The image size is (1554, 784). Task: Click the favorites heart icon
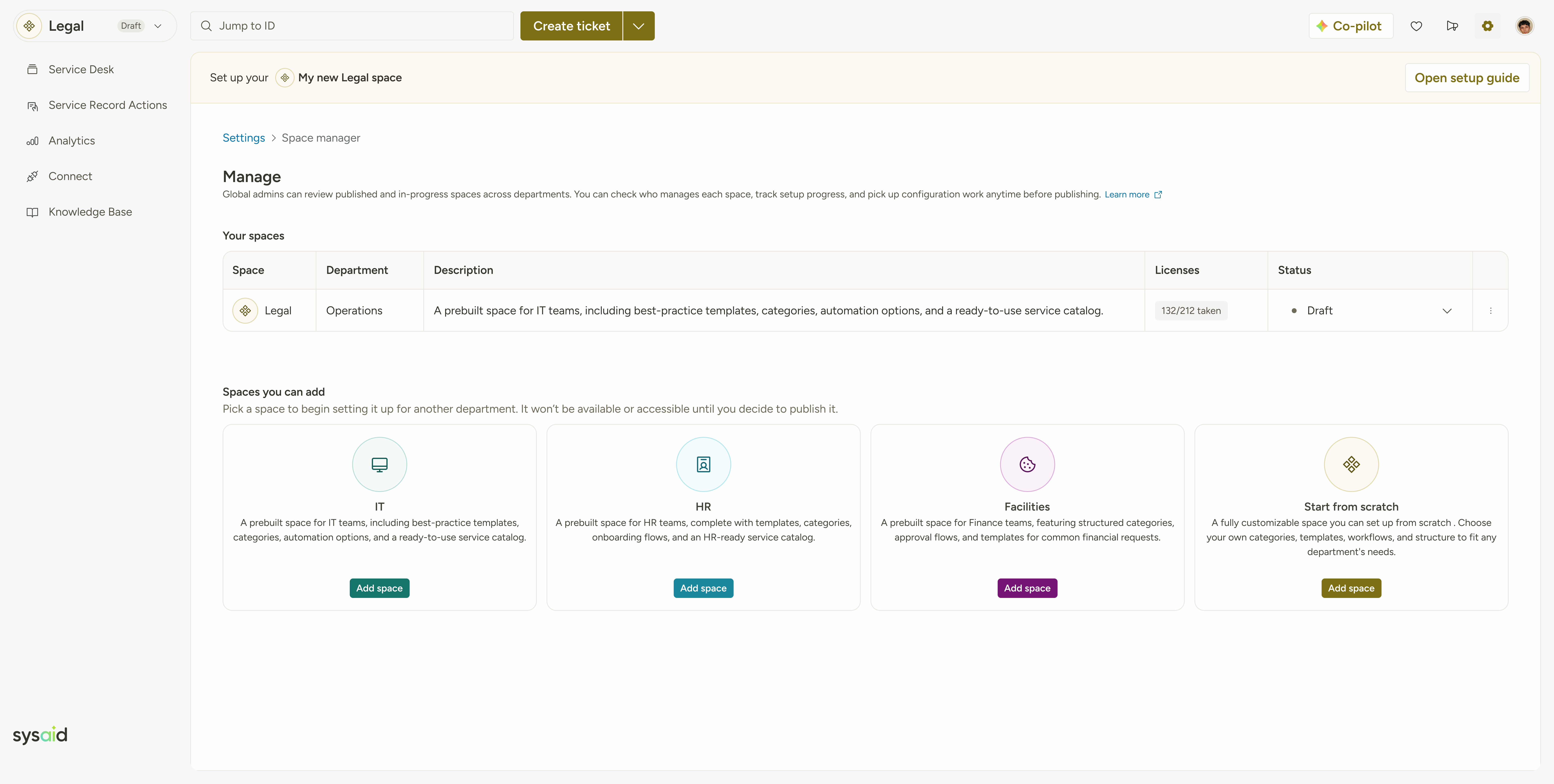point(1416,26)
